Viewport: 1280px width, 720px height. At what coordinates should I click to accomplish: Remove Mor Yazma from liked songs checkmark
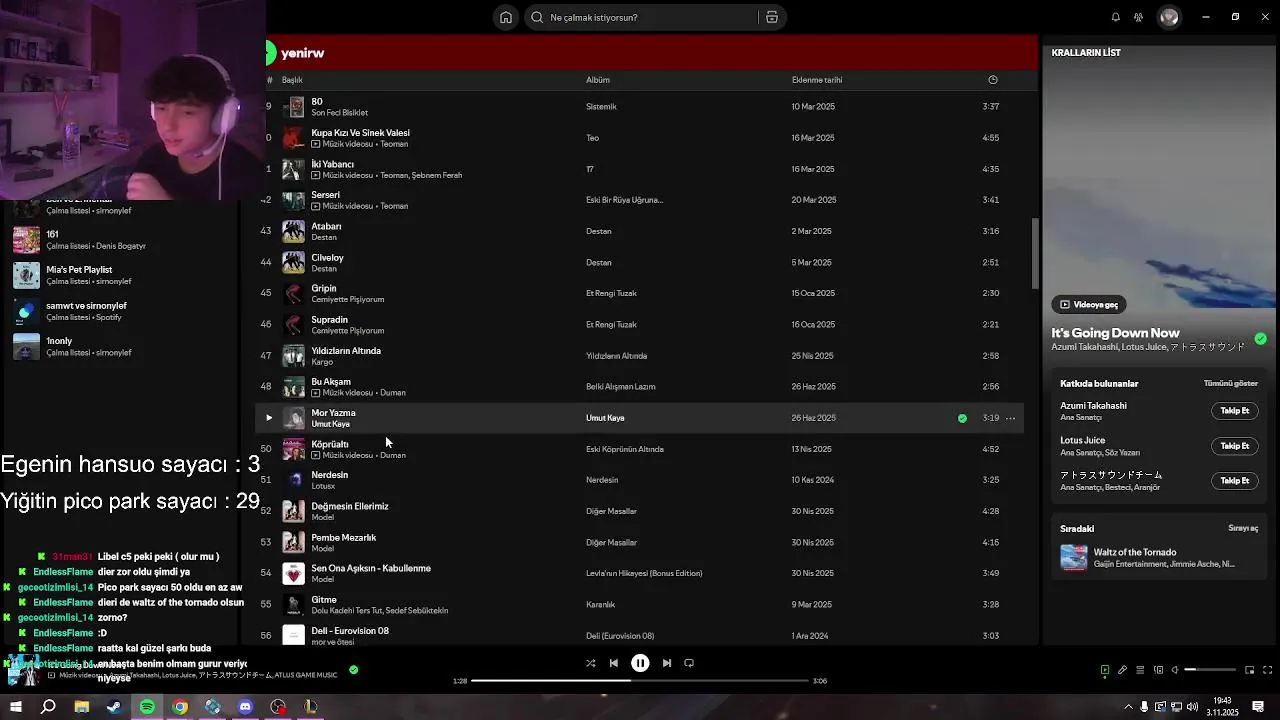[962, 418]
